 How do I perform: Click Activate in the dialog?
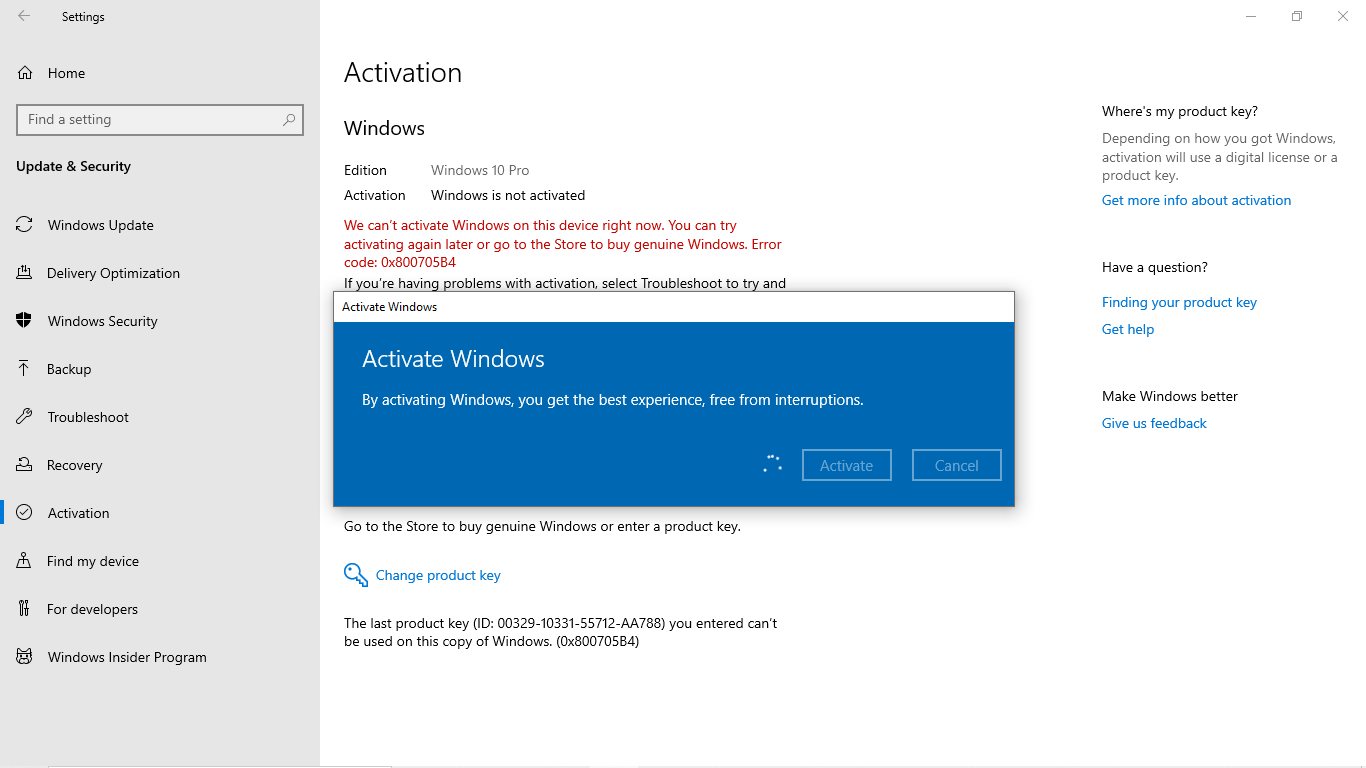847,465
